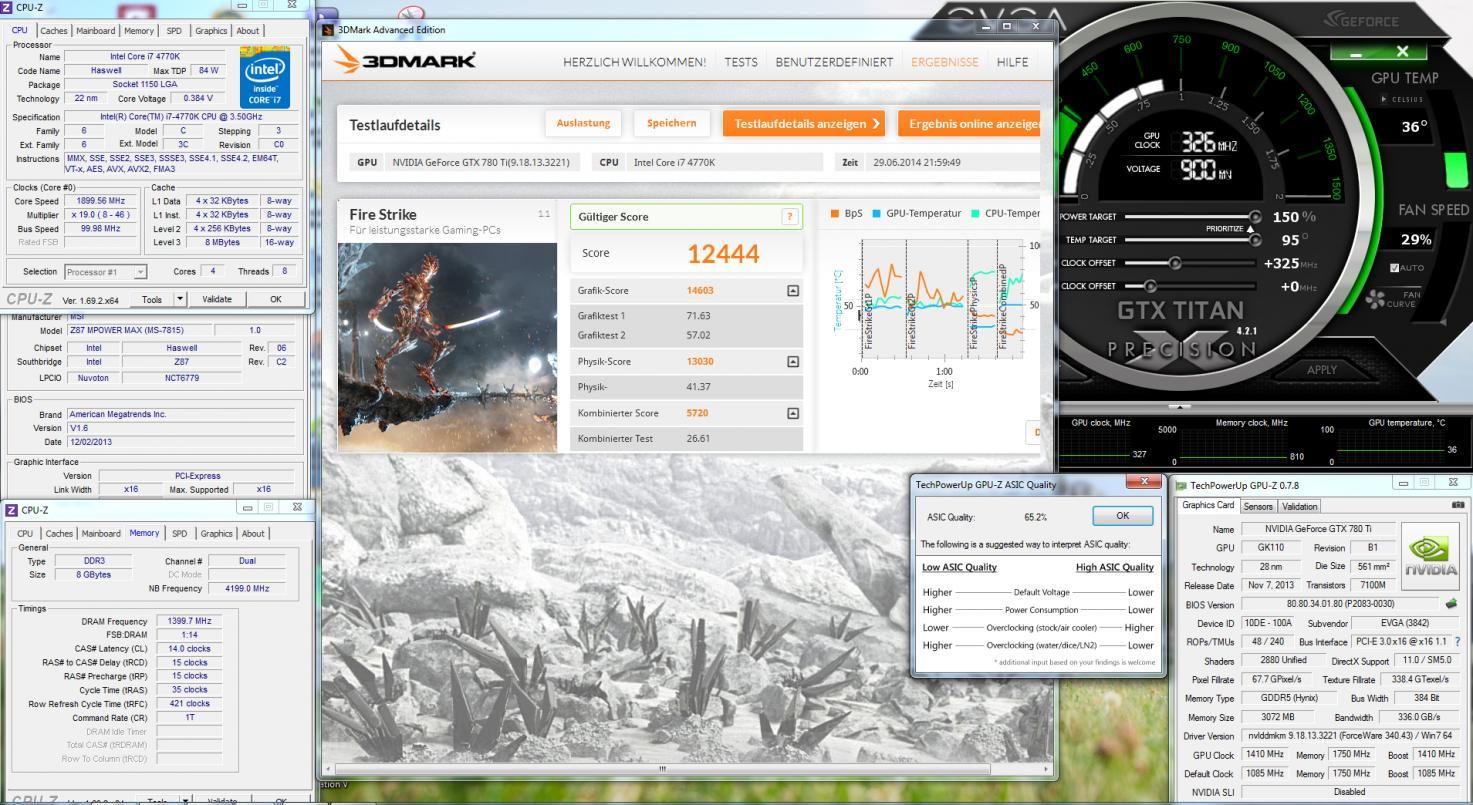
Task: Open HERZLICH WILLKOMMEN! page in 3DMark
Action: (634, 62)
